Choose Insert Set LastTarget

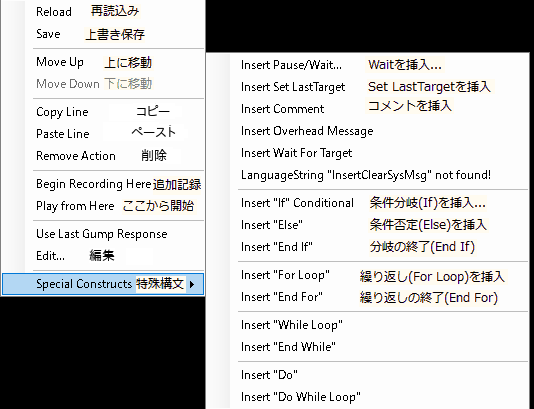click(x=367, y=87)
